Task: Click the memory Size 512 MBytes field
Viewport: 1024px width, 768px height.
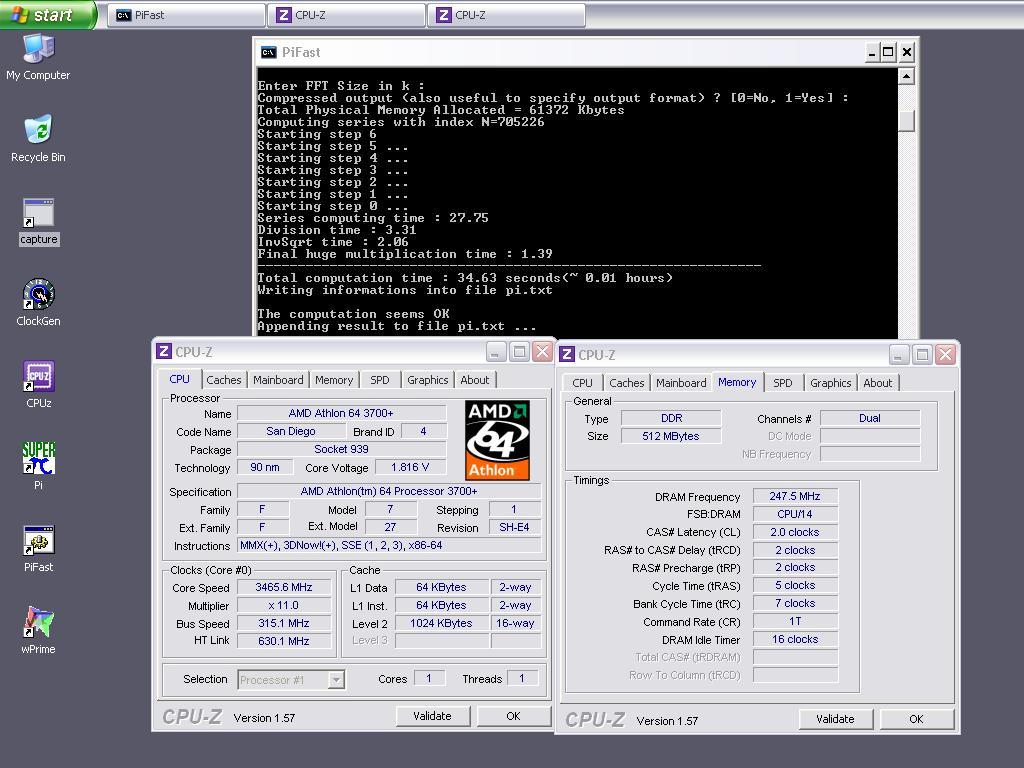Action: (x=671, y=436)
